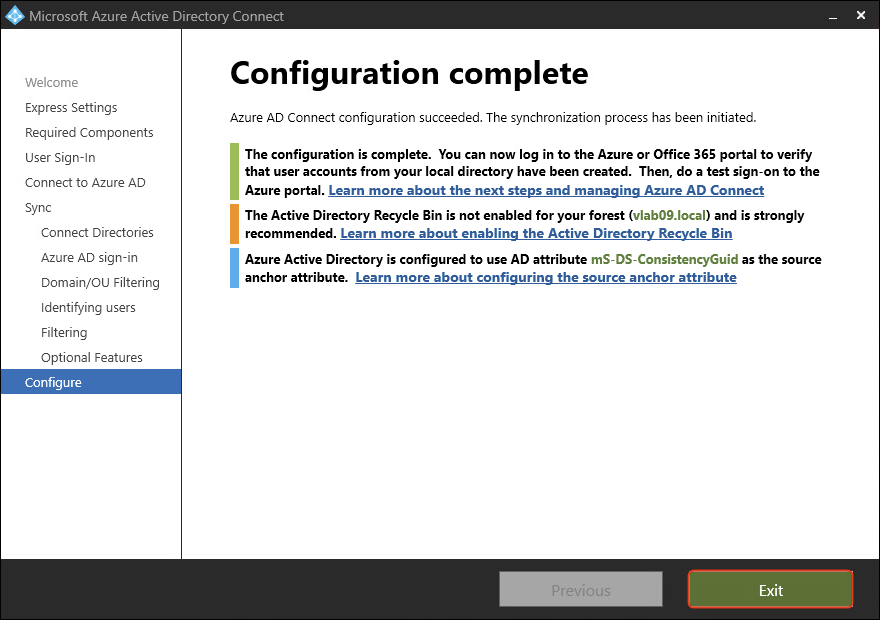Select the Welcome step in sidebar
Screen dimensions: 880x620
pyautogui.click(x=51, y=82)
